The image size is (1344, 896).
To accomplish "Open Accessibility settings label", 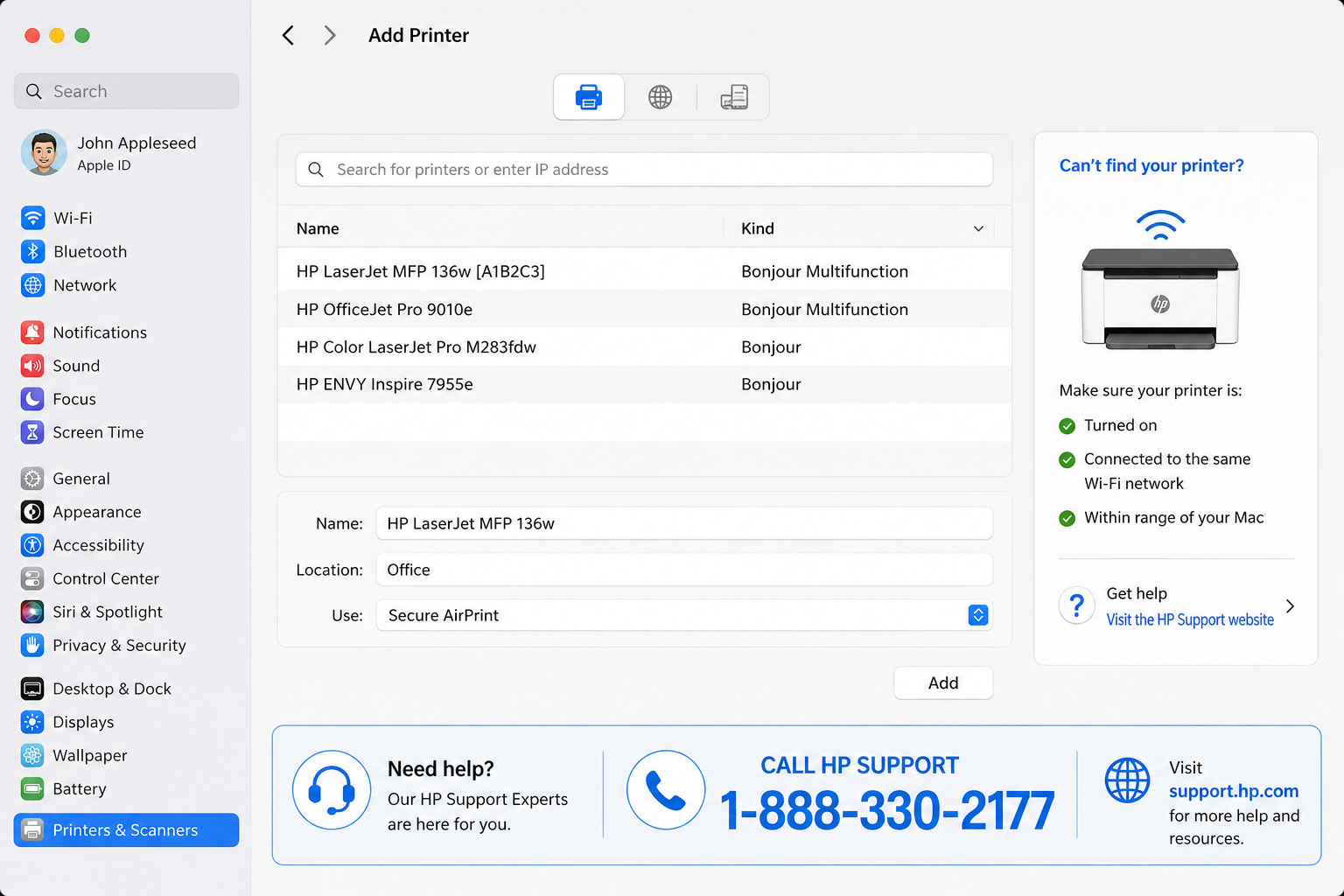I will 98,545.
